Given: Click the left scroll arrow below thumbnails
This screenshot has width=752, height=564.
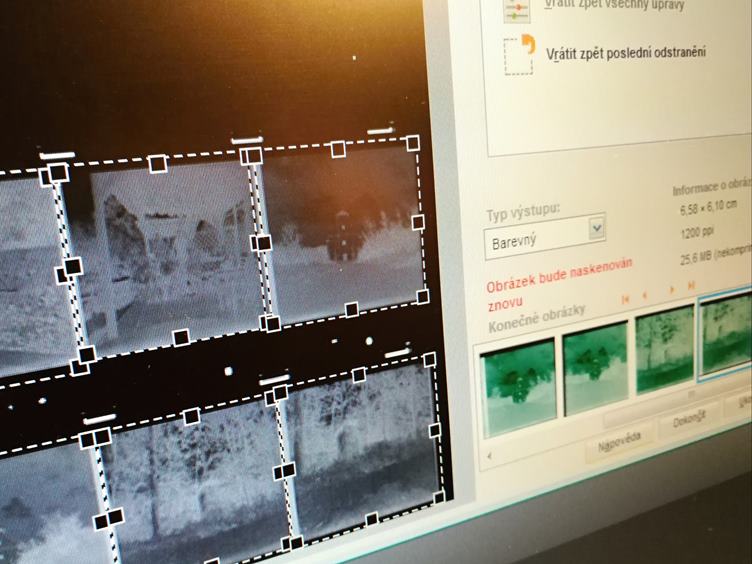Looking at the screenshot, I should coord(489,456).
